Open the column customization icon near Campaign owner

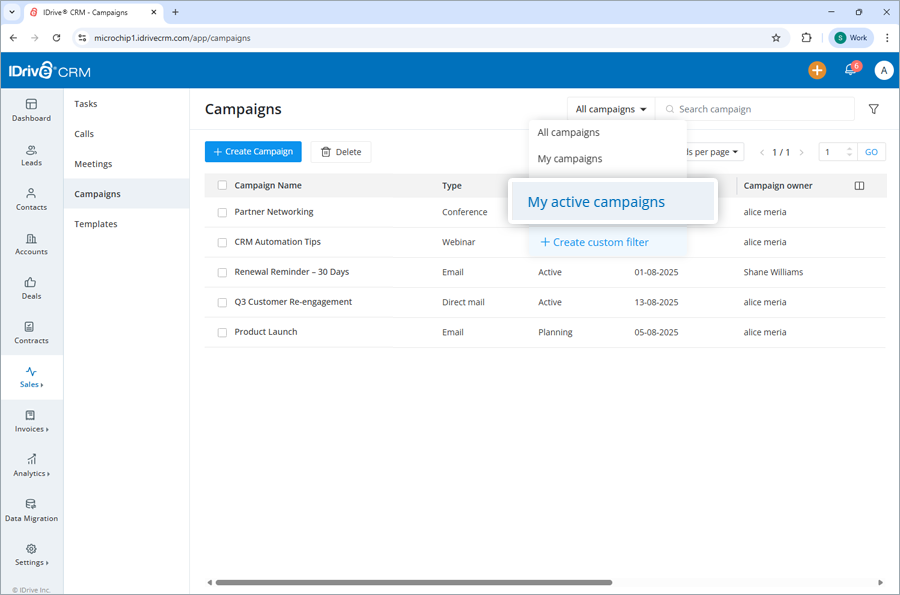859,185
